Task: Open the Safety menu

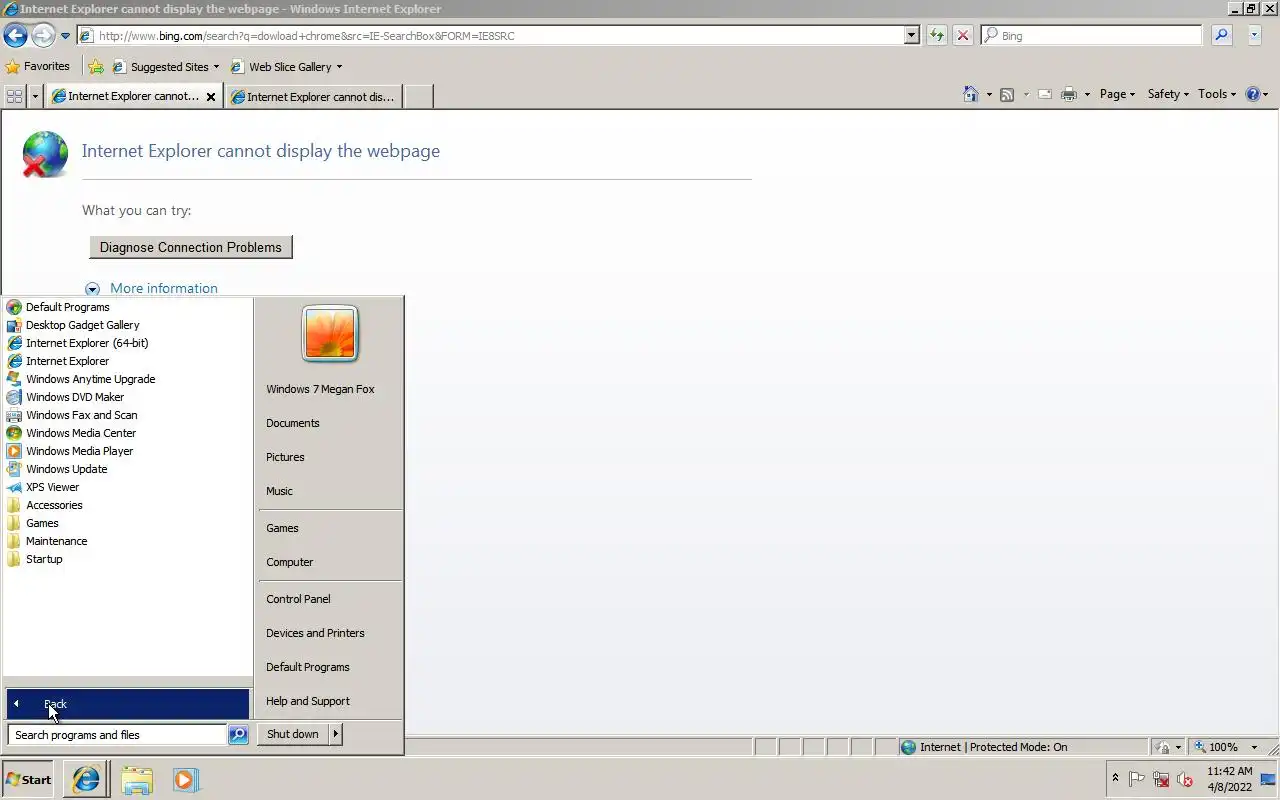Action: click(1167, 94)
